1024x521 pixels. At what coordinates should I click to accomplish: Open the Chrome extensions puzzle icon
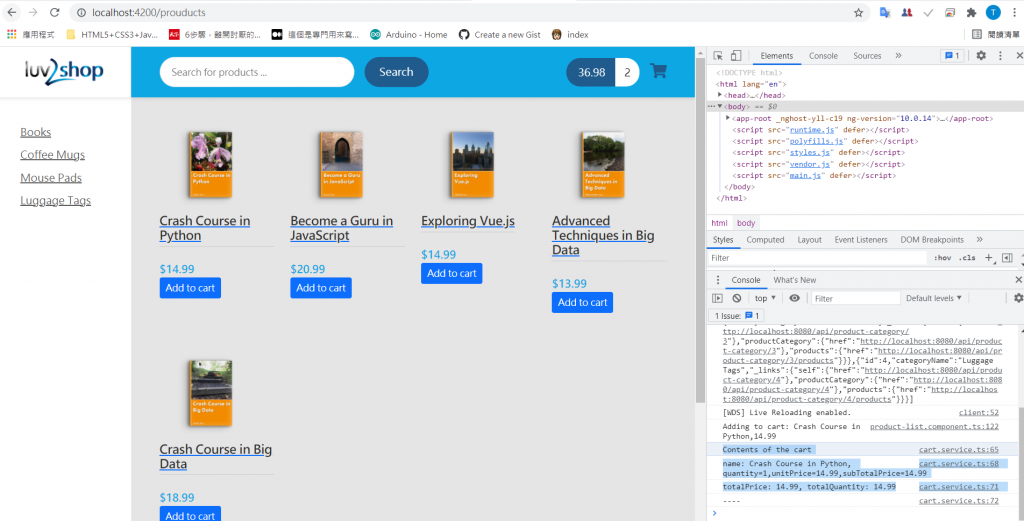(x=971, y=12)
